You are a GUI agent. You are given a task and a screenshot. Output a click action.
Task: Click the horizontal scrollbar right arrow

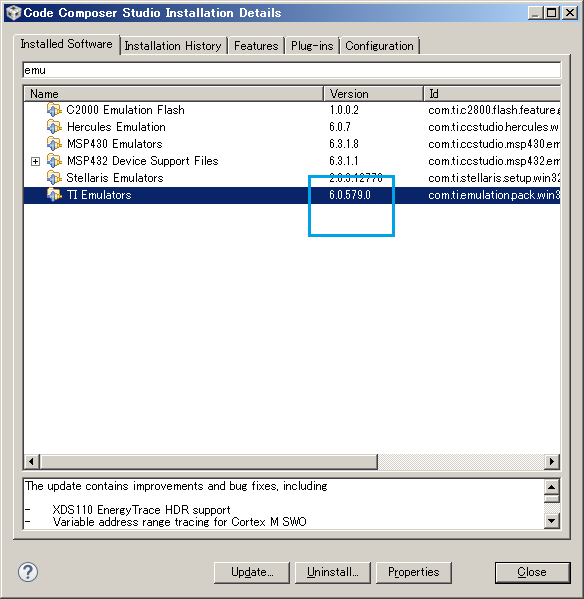(552, 461)
